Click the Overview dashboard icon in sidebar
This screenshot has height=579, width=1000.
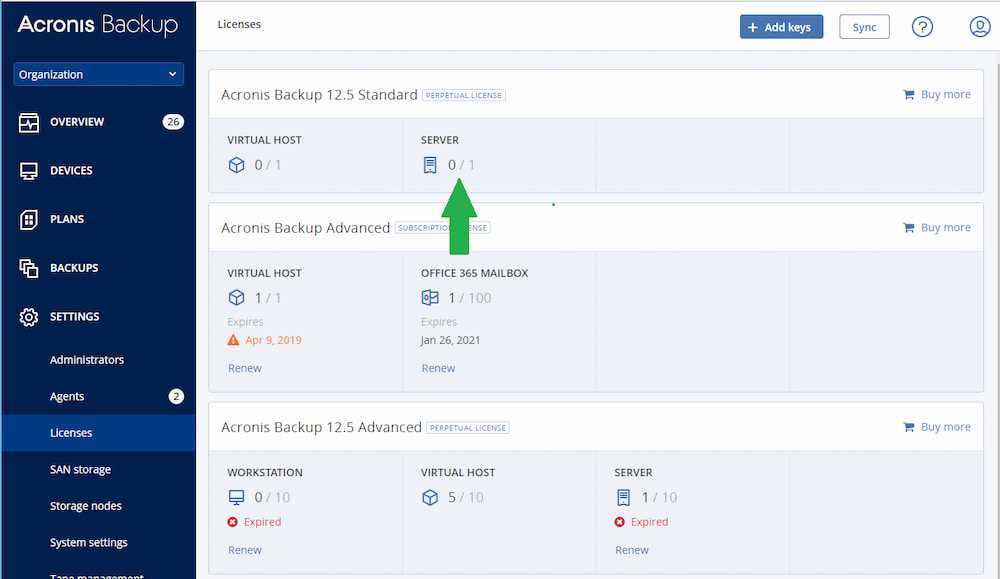(29, 122)
